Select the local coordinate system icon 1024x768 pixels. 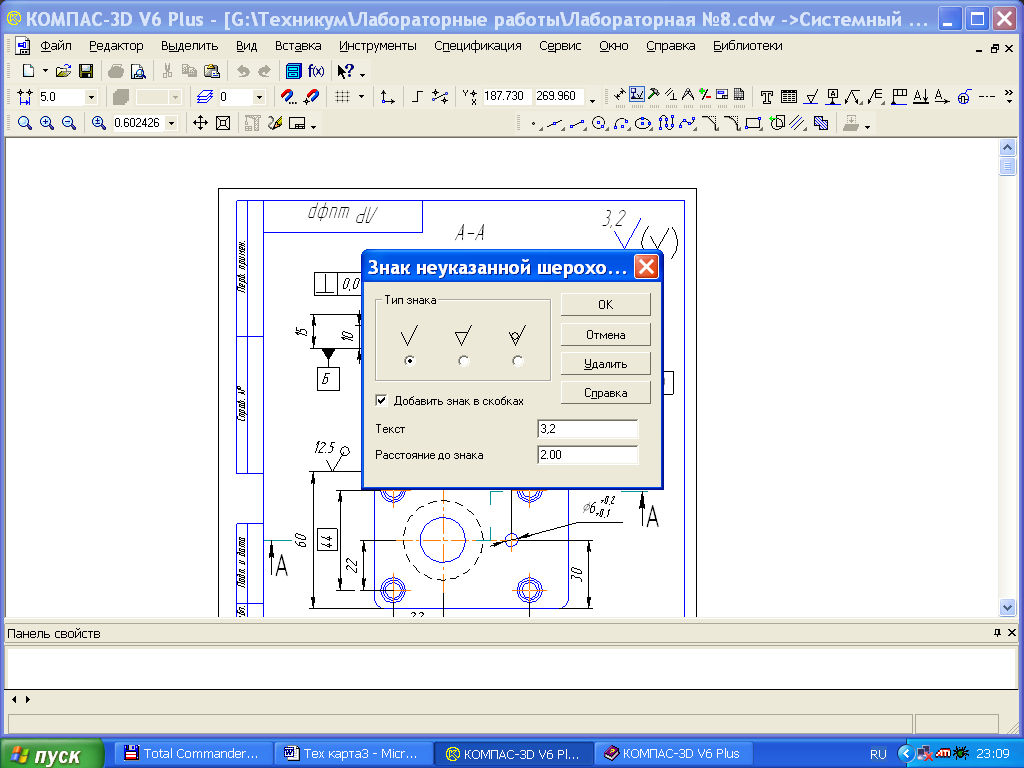[x=388, y=97]
